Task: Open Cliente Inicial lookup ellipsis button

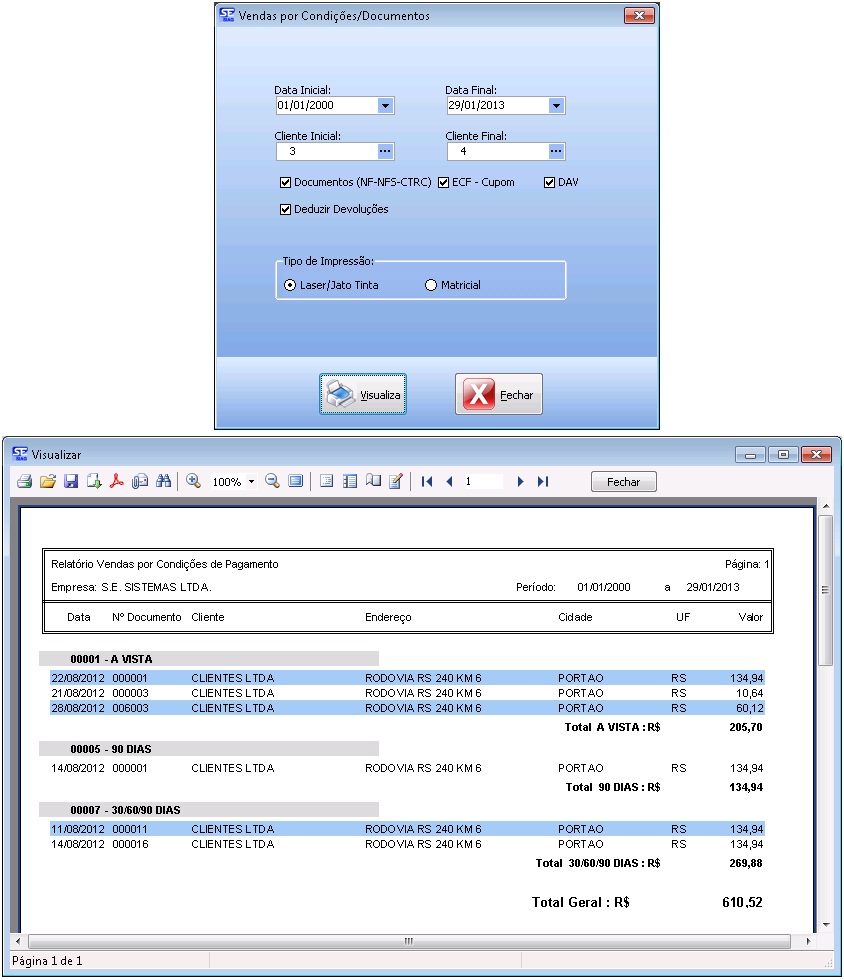Action: click(x=385, y=152)
